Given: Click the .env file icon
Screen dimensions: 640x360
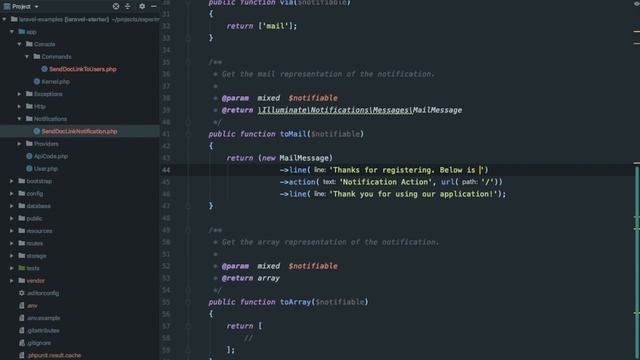Looking at the screenshot, I should click(22, 305).
